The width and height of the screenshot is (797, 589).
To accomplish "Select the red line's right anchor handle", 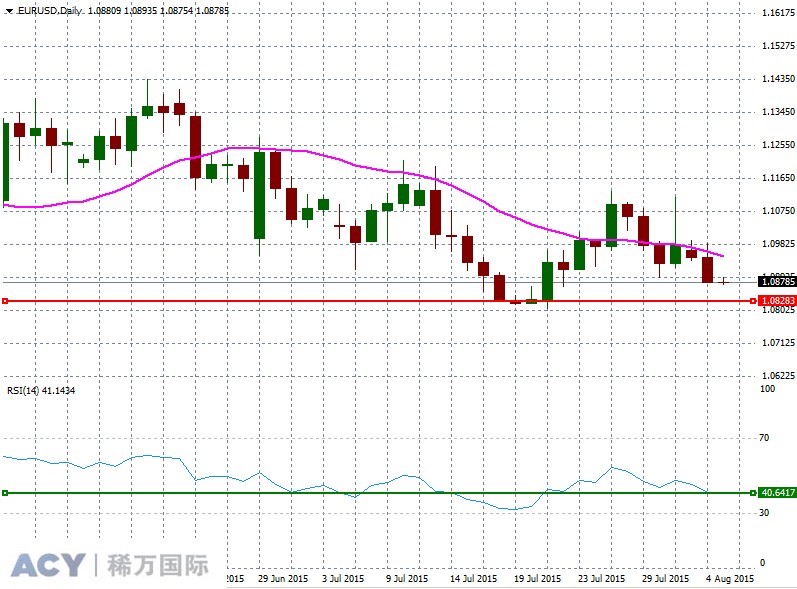I will [753, 301].
